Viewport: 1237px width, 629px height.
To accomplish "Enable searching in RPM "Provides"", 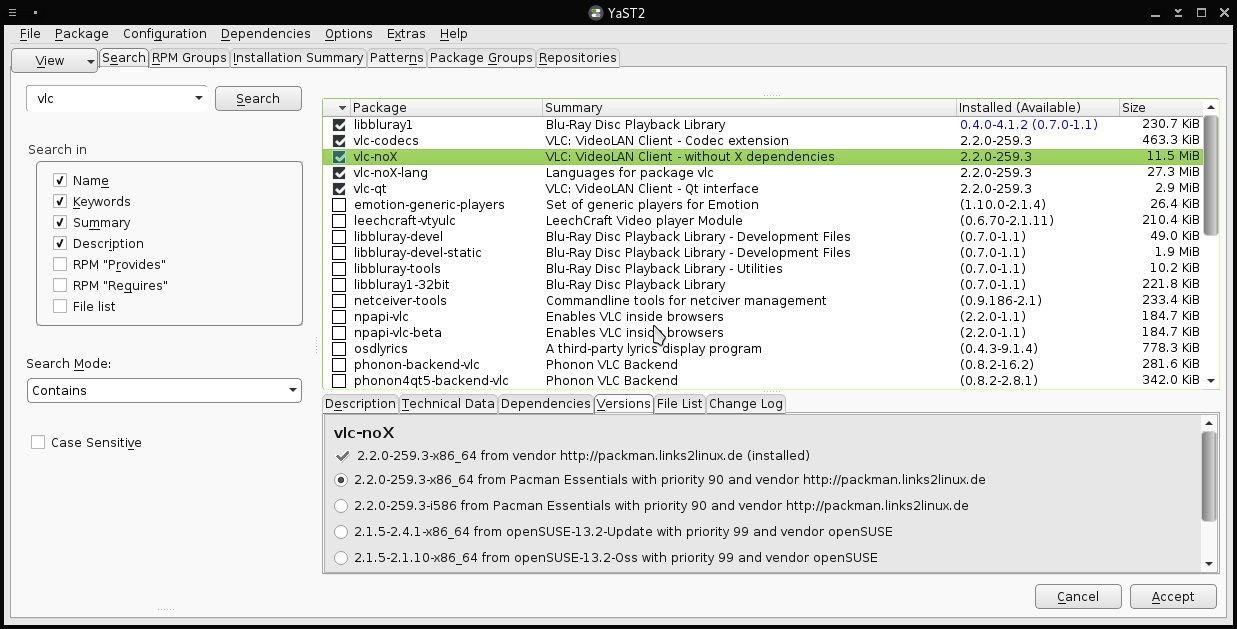I will coord(60,265).
